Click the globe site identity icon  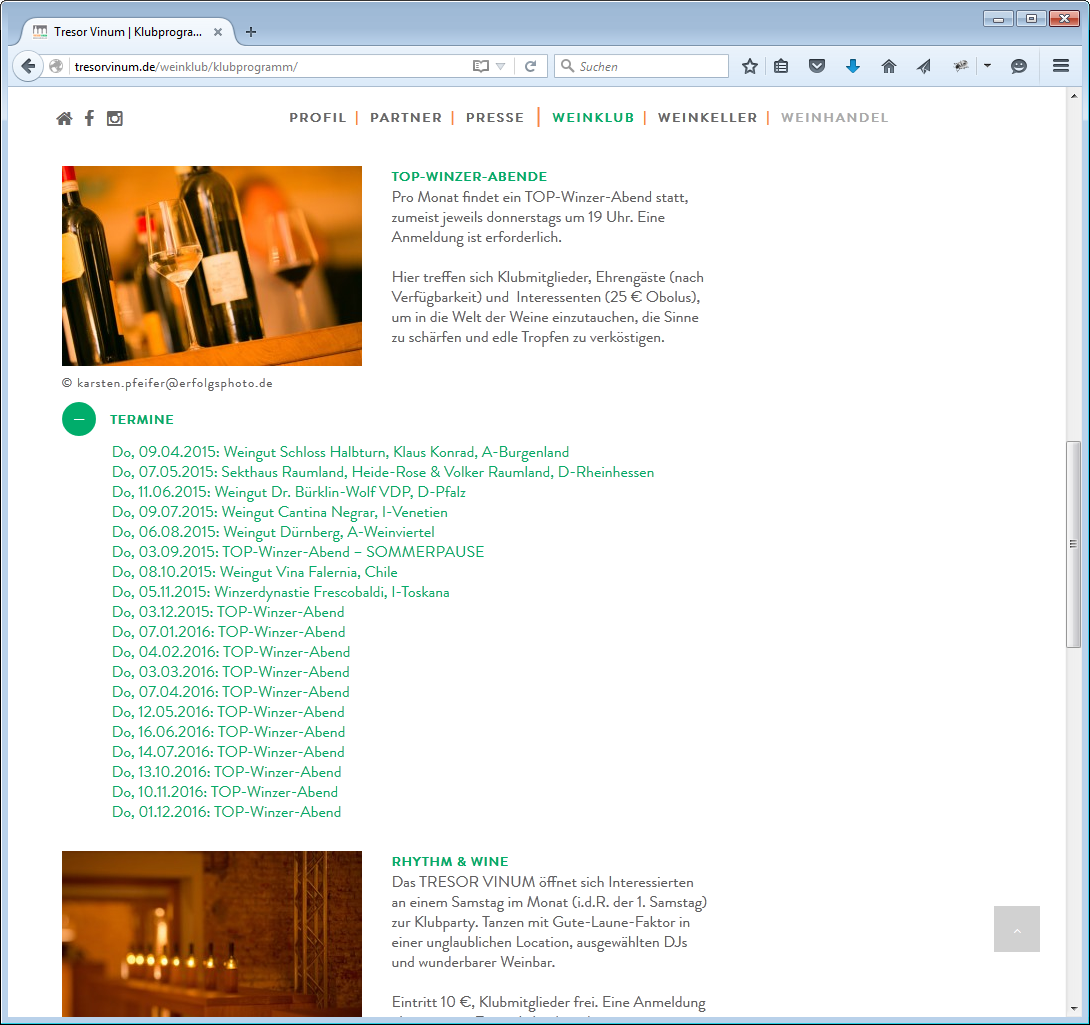pyautogui.click(x=56, y=66)
